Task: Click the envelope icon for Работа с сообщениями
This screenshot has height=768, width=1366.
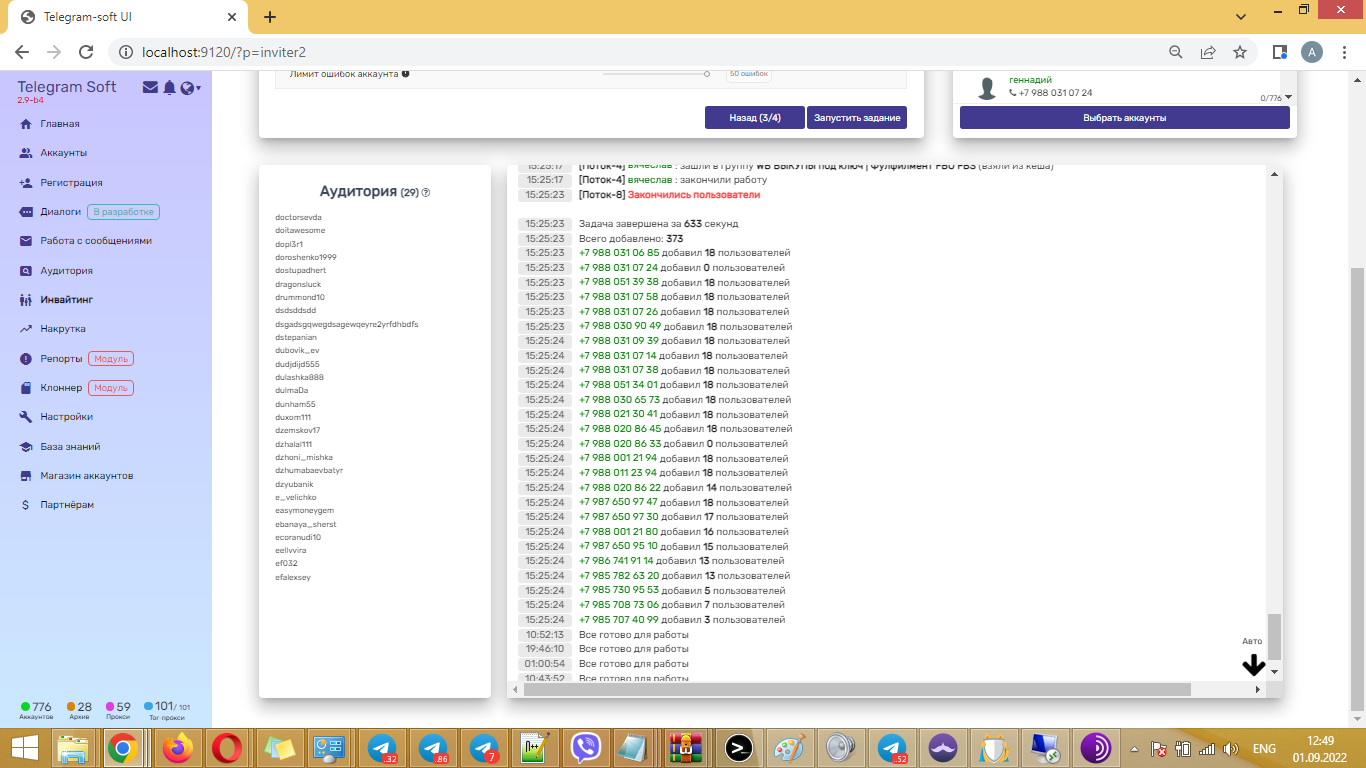Action: pyautogui.click(x=26, y=241)
